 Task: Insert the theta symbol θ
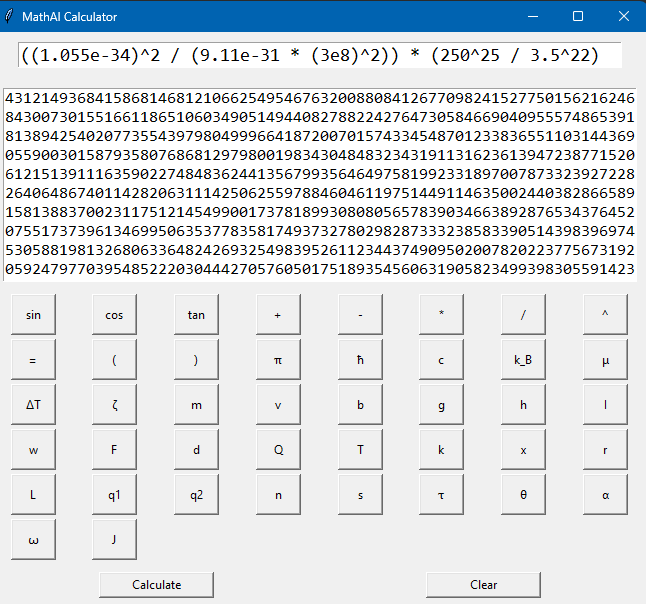(x=523, y=495)
